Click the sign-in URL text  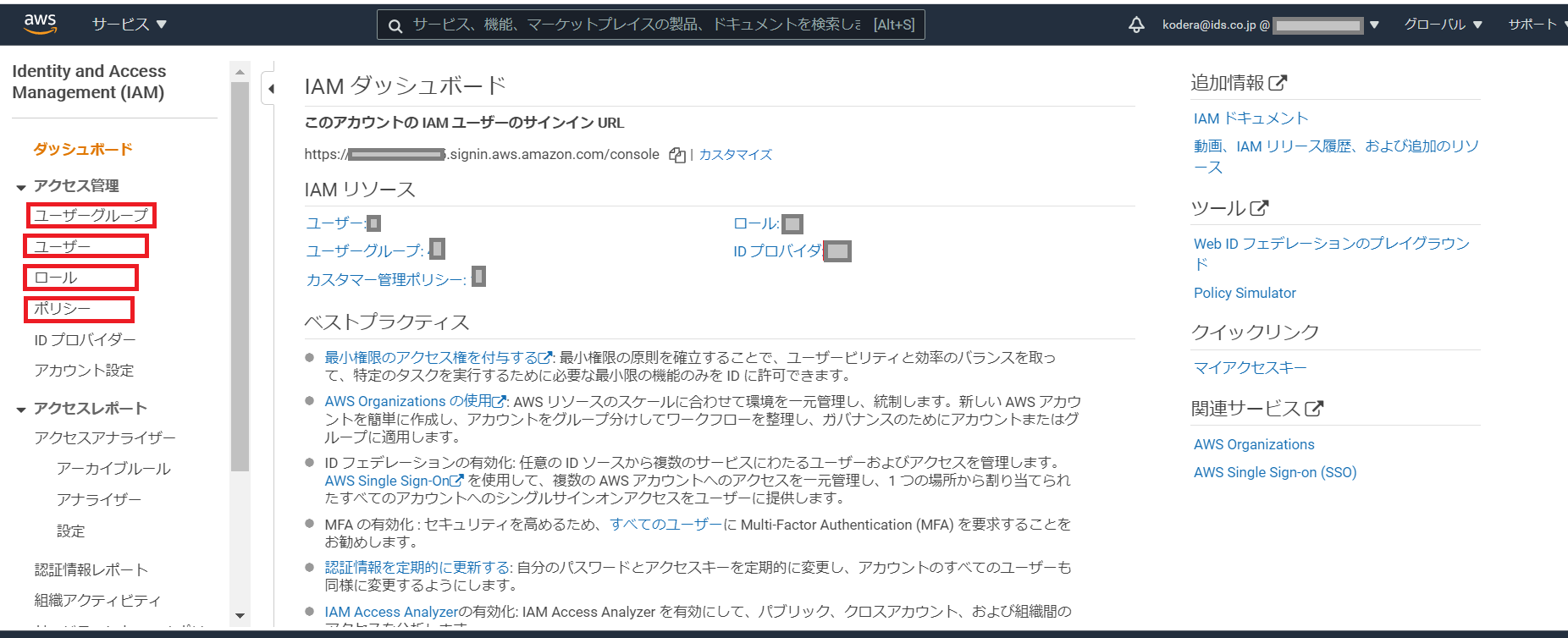point(482,155)
